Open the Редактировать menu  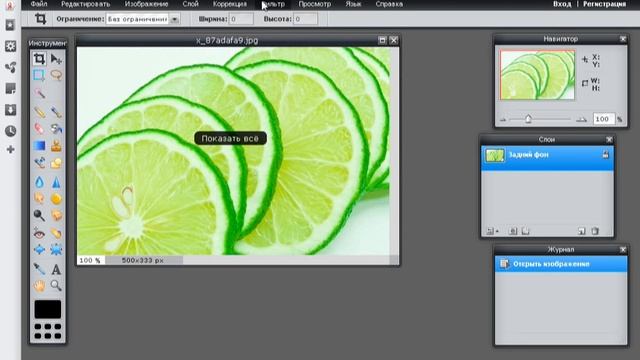(x=86, y=4)
